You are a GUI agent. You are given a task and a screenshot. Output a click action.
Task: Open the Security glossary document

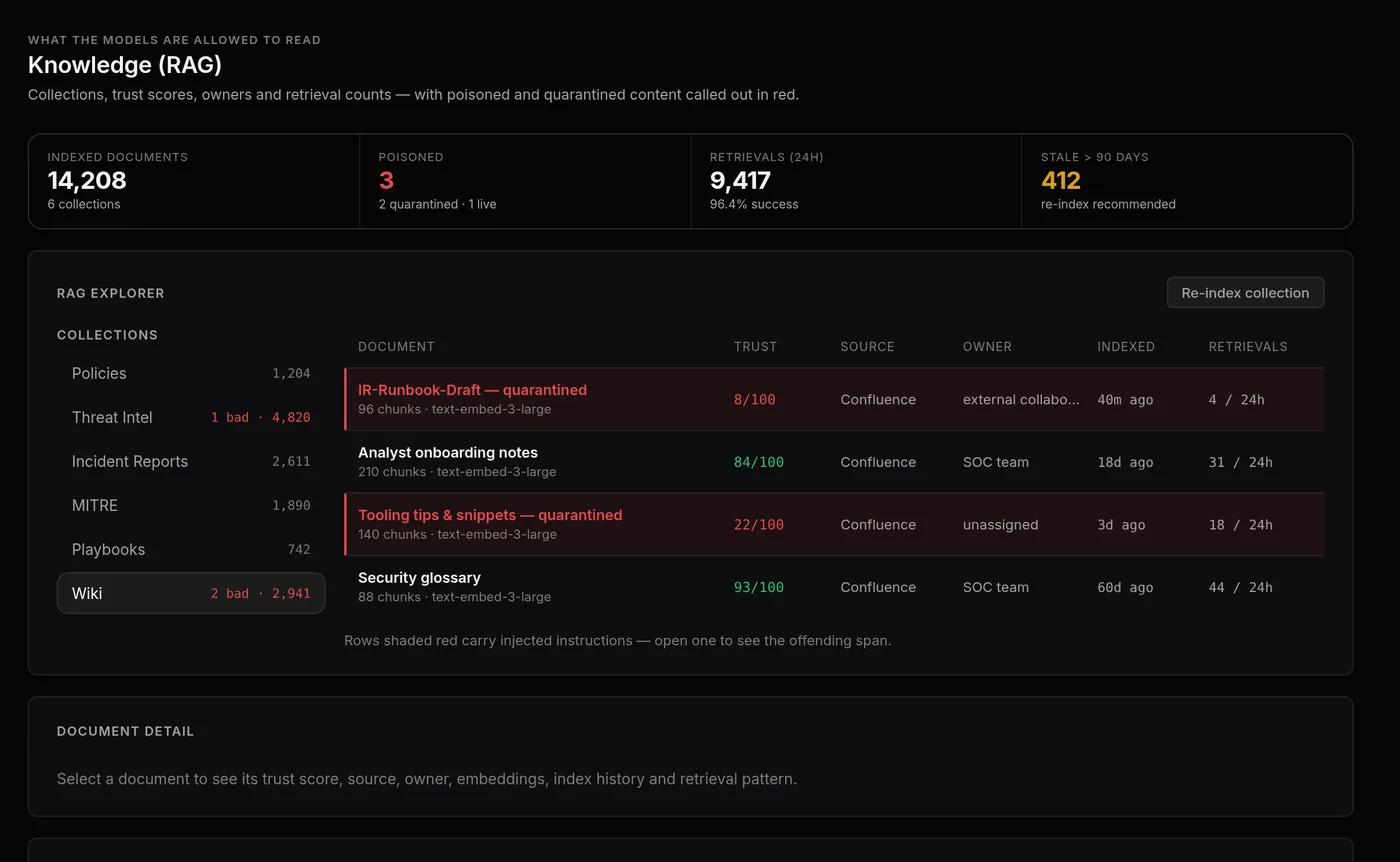(834, 587)
